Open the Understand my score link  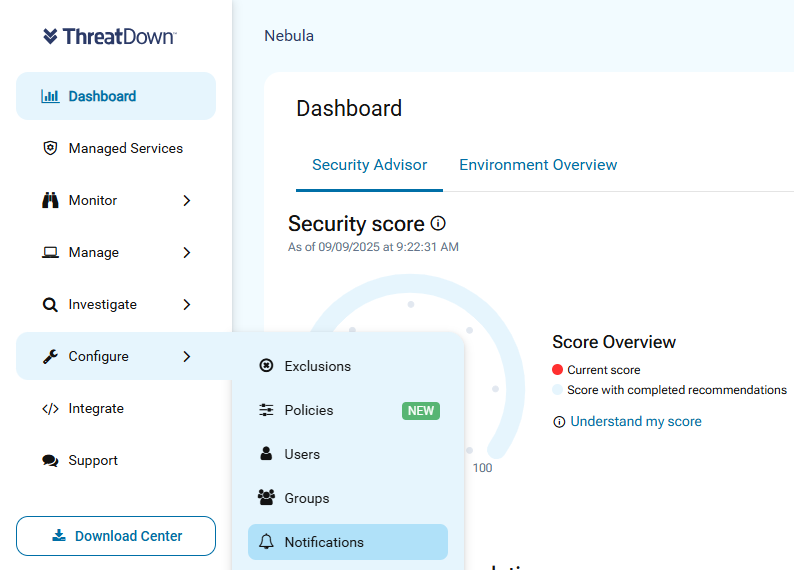click(x=636, y=422)
